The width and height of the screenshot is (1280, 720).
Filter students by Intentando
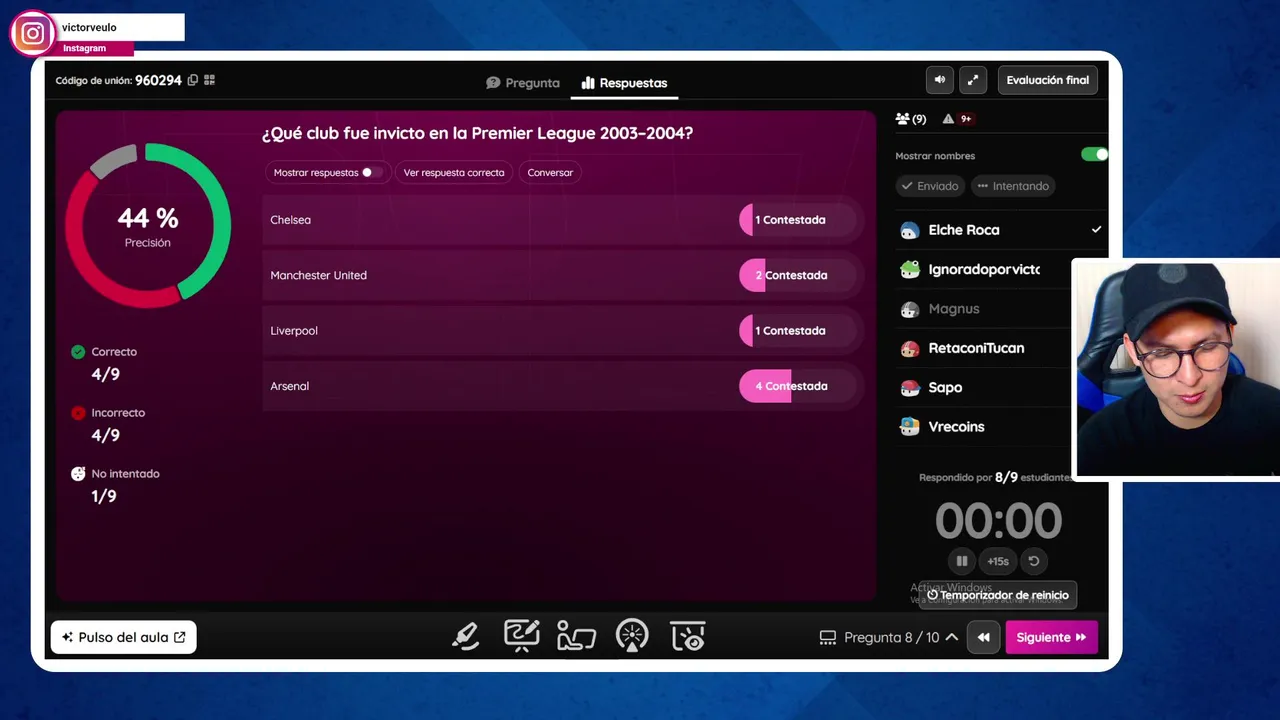point(1013,186)
